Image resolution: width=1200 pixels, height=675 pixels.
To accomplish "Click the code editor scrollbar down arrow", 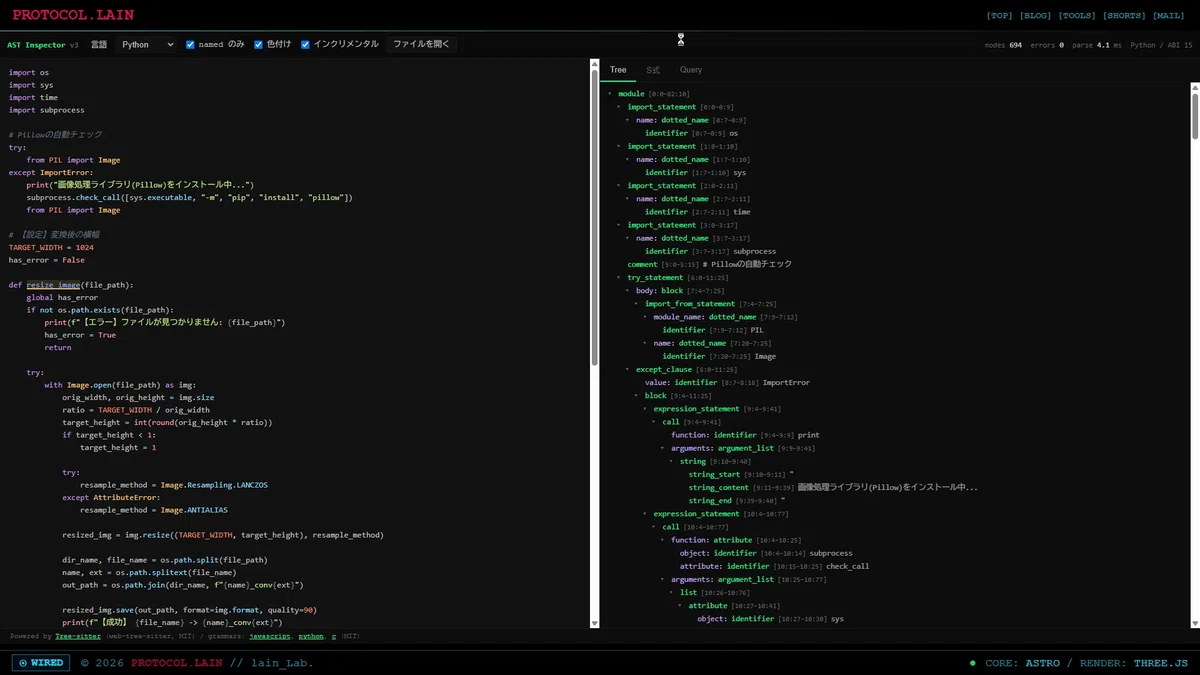I will tap(595, 623).
